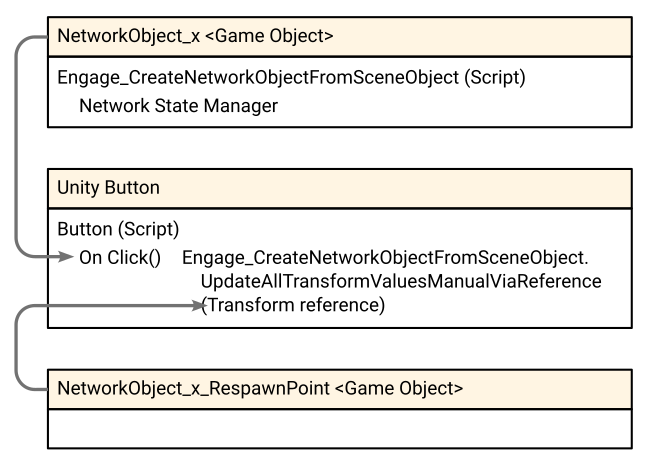Click the connector line leaving RespawnPoint header
The height and width of the screenshot is (465, 646).
(x=30, y=386)
